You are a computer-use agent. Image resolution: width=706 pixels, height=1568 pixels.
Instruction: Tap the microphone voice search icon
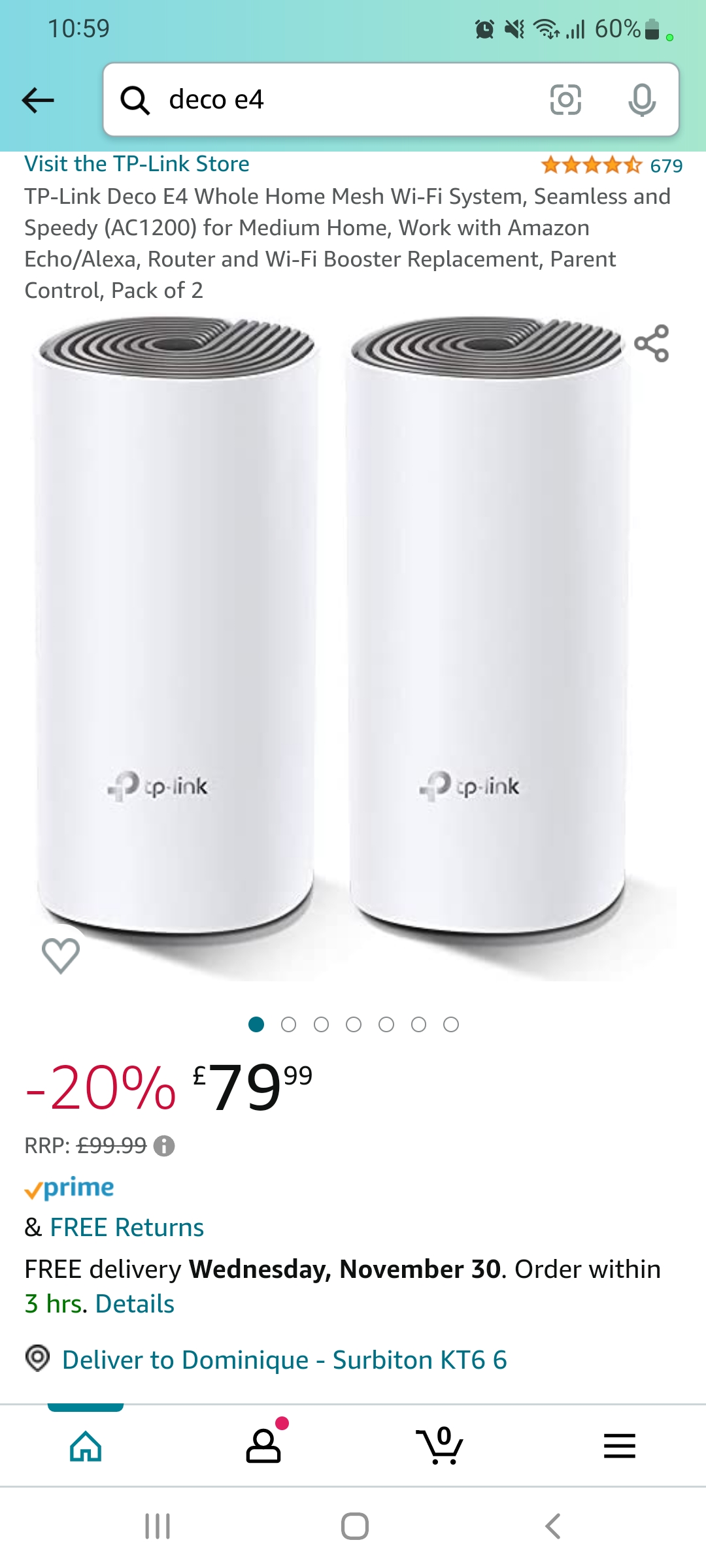(642, 100)
